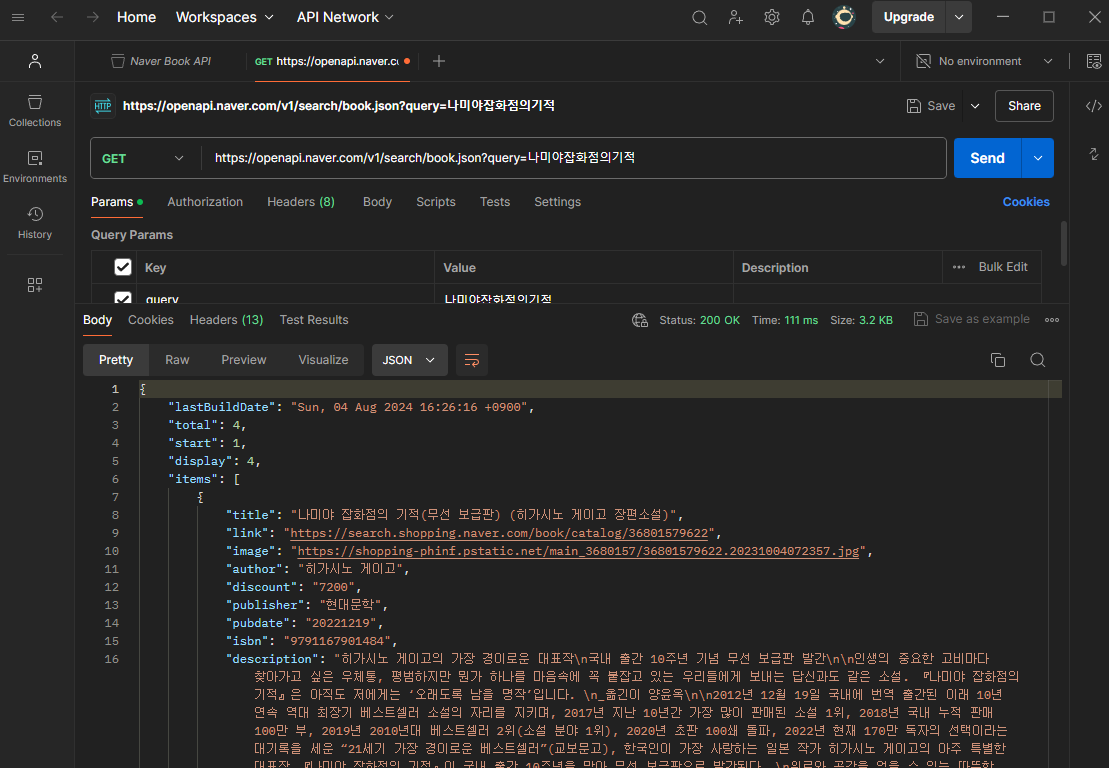
Task: Uncheck the query parameter row checkbox
Action: click(x=123, y=298)
